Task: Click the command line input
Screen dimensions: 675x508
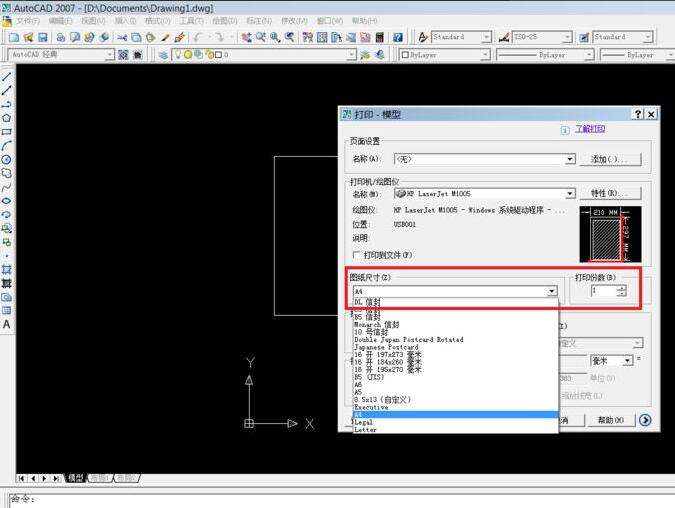Action: point(342,499)
